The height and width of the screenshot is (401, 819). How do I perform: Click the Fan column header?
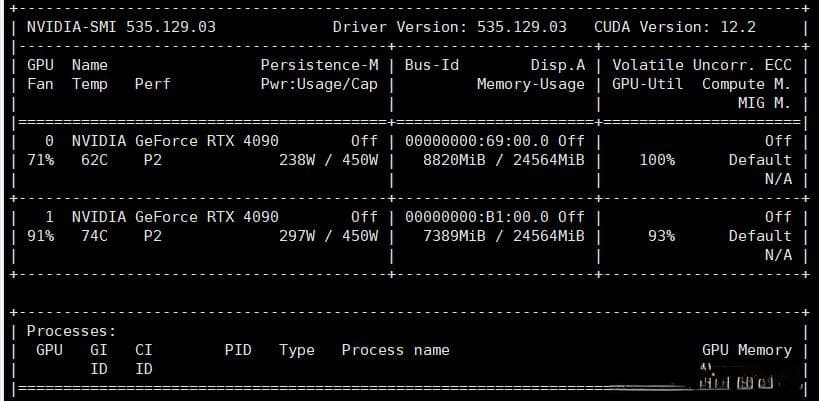pyautogui.click(x=40, y=84)
